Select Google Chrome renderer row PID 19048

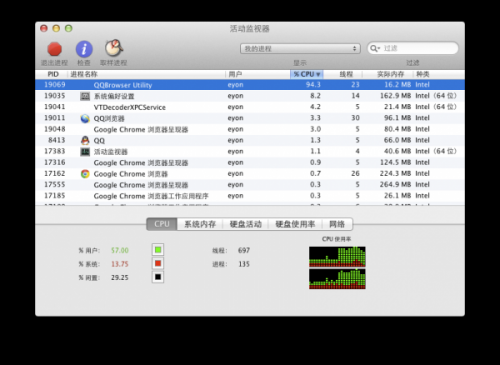pos(250,129)
